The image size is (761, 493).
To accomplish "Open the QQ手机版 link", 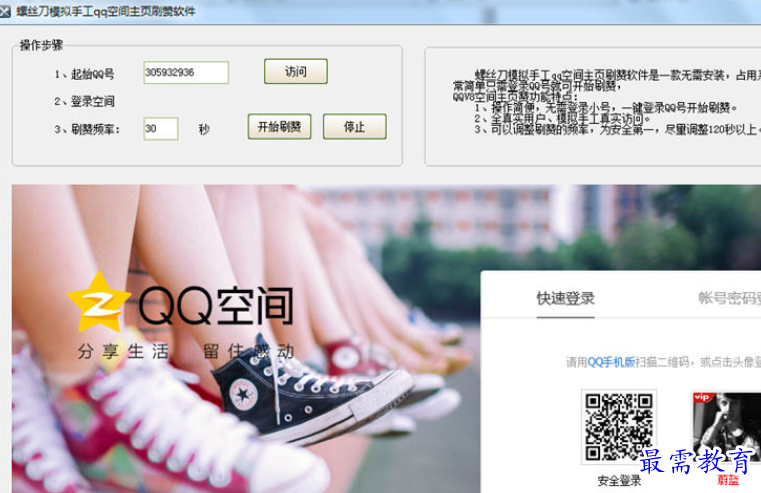I will coord(611,362).
